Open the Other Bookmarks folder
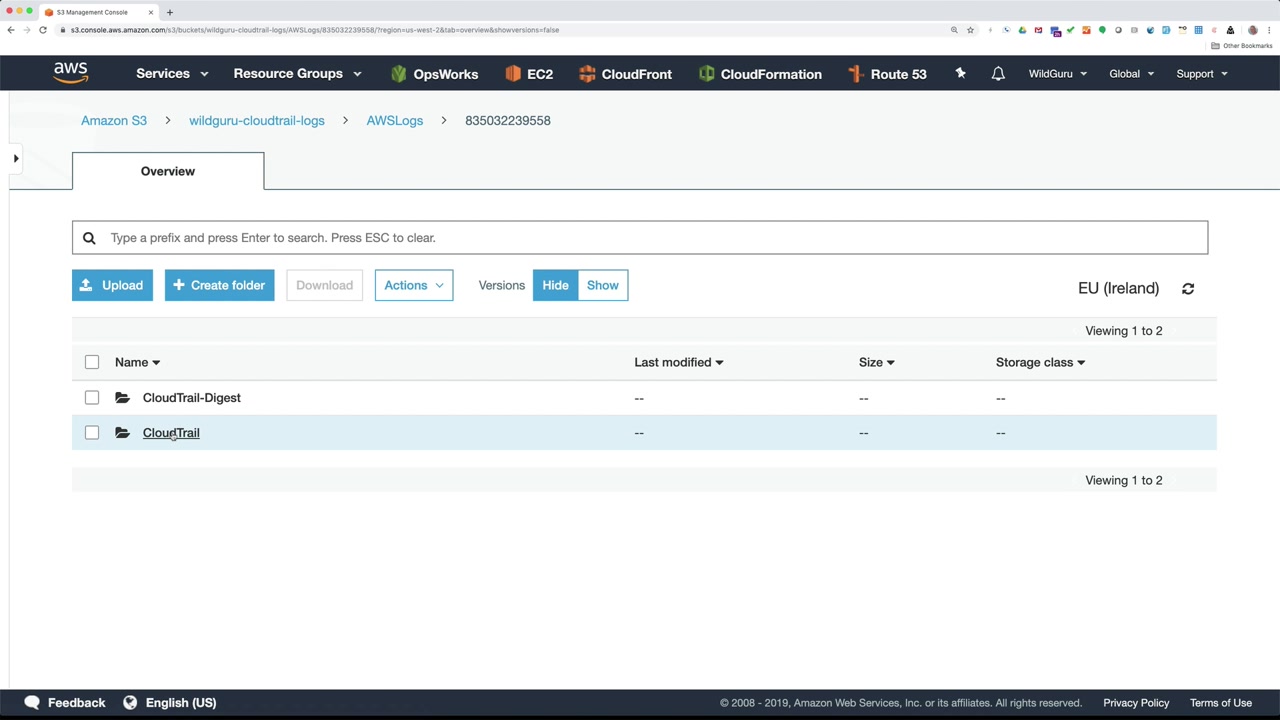 click(x=1242, y=46)
